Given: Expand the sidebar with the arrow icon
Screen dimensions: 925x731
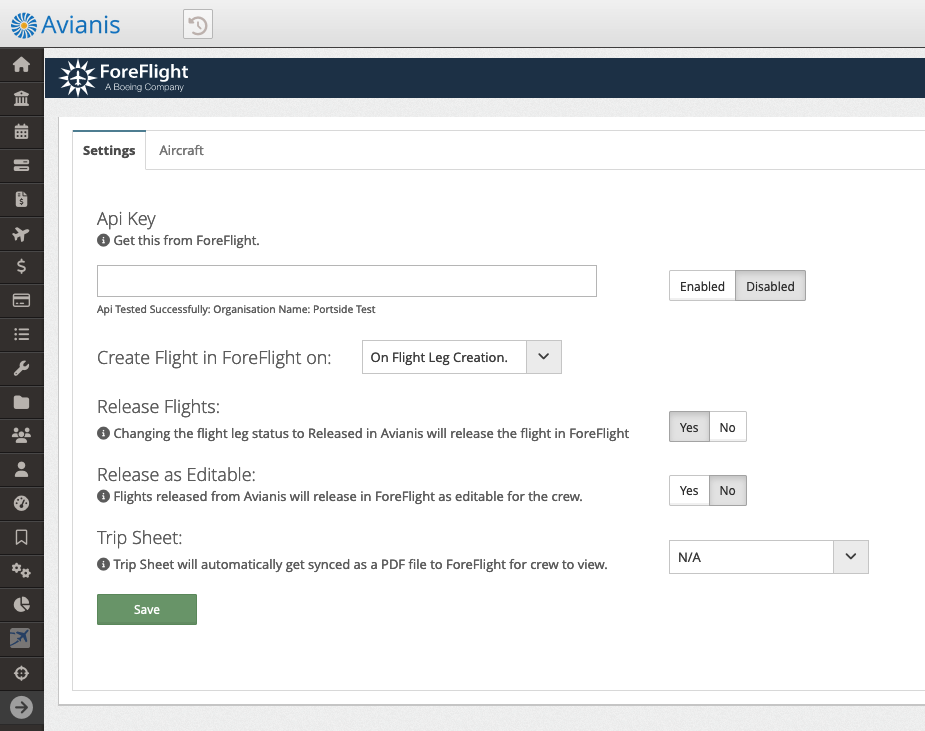Looking at the screenshot, I should coord(21,707).
